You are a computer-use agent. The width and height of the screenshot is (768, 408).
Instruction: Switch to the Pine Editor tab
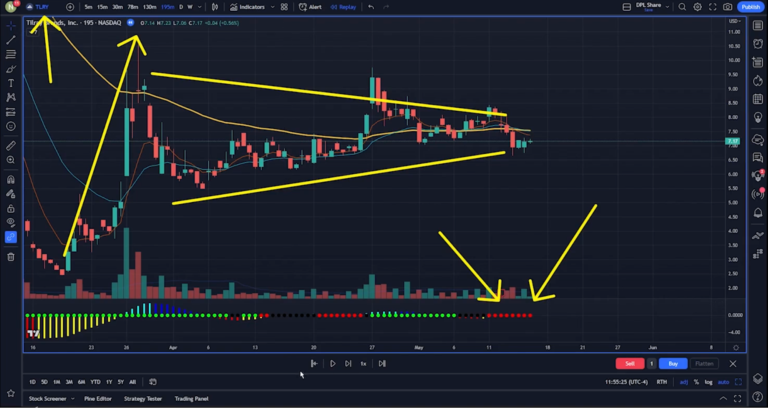pyautogui.click(x=97, y=399)
